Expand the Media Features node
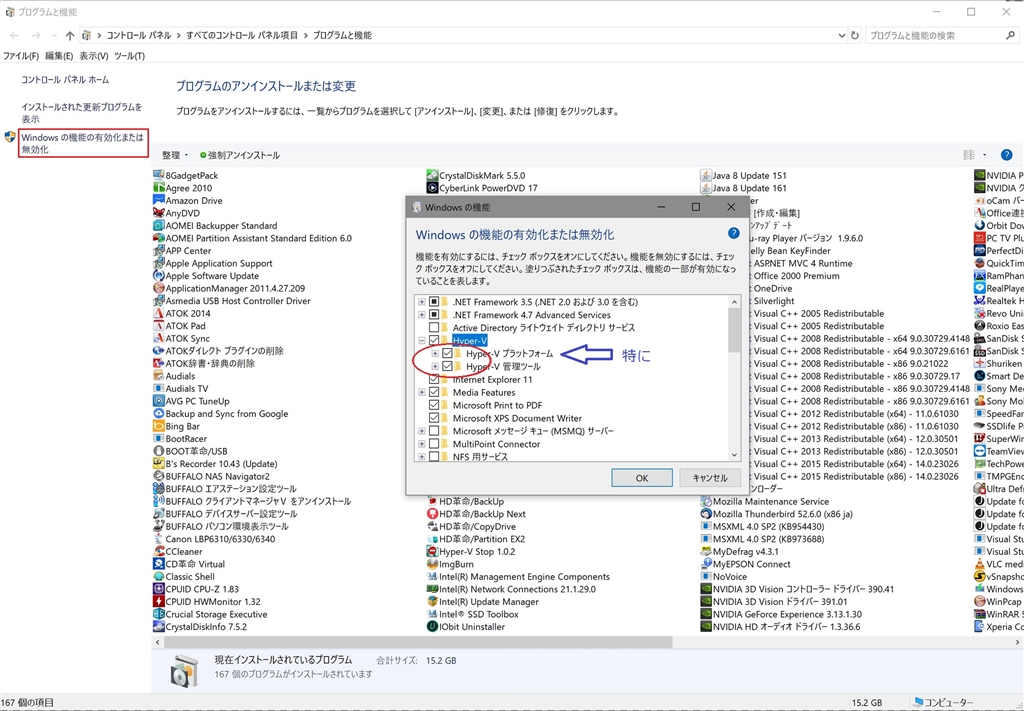Image resolution: width=1024 pixels, height=711 pixels. [x=422, y=392]
